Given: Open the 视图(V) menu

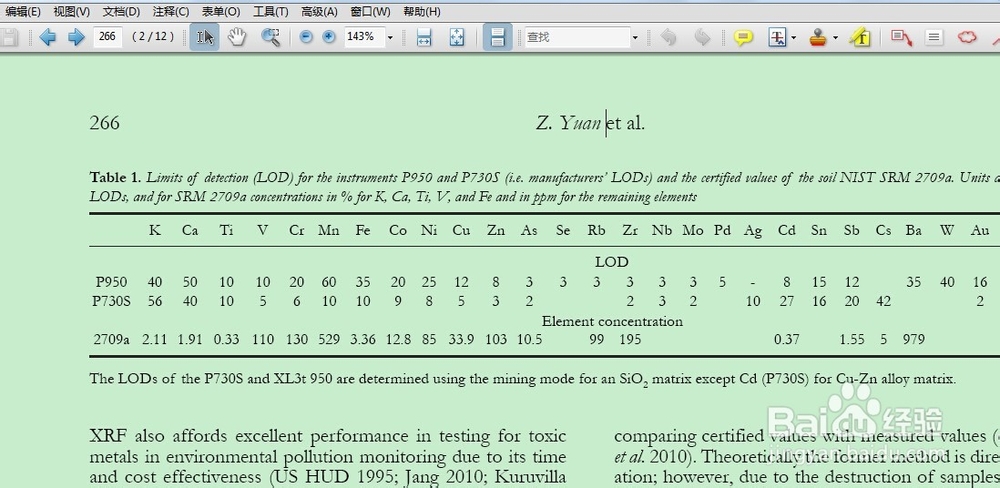Looking at the screenshot, I should point(71,11).
